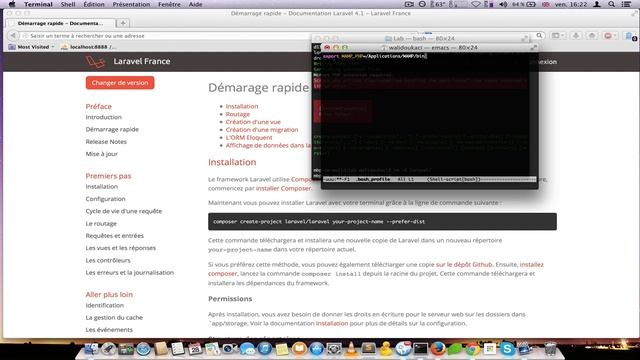Open Finder from the Dock

[x=91, y=349]
